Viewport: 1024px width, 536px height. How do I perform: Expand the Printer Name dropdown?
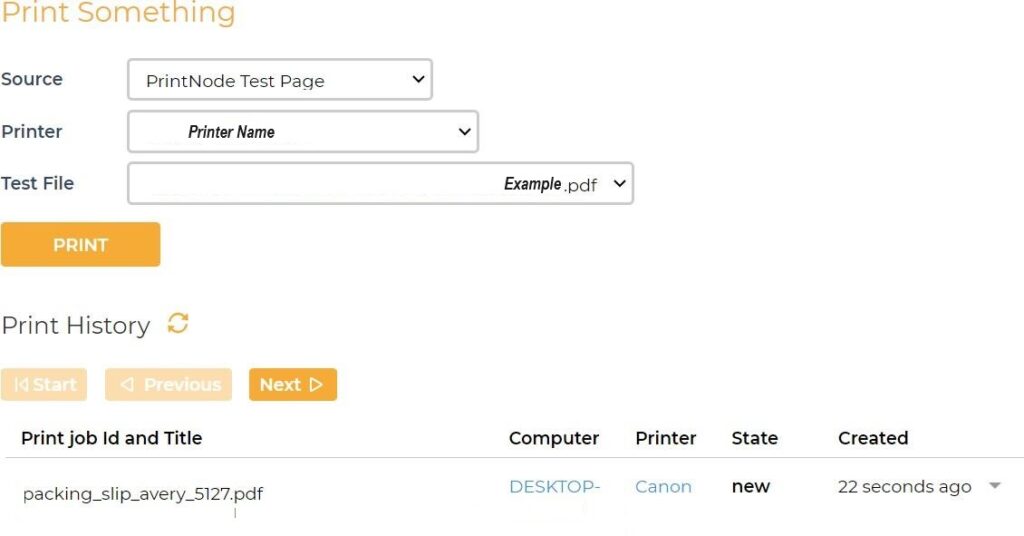click(302, 131)
